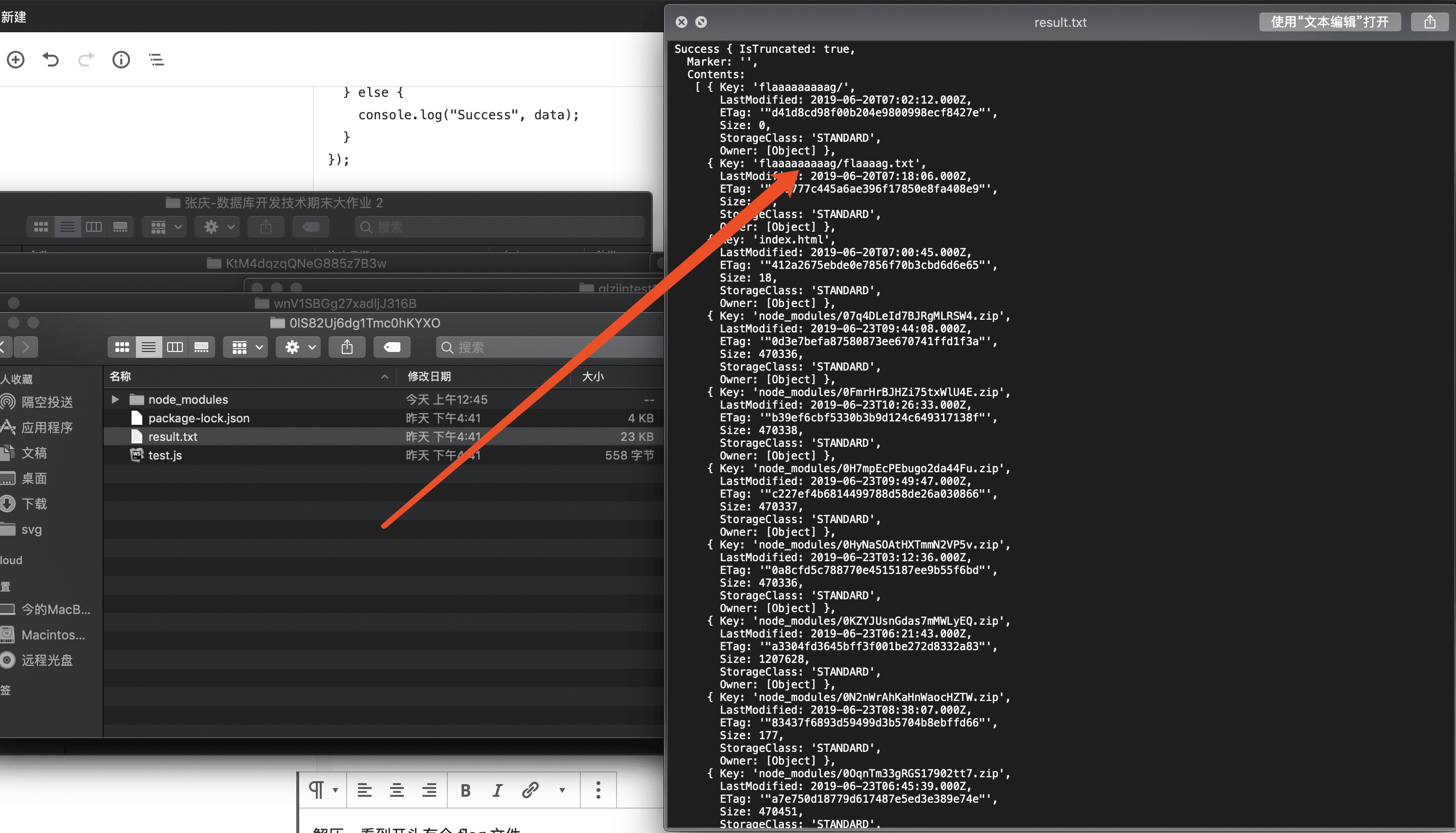
Task: Click 使用“文本编辑”打开 button
Action: (x=1329, y=22)
